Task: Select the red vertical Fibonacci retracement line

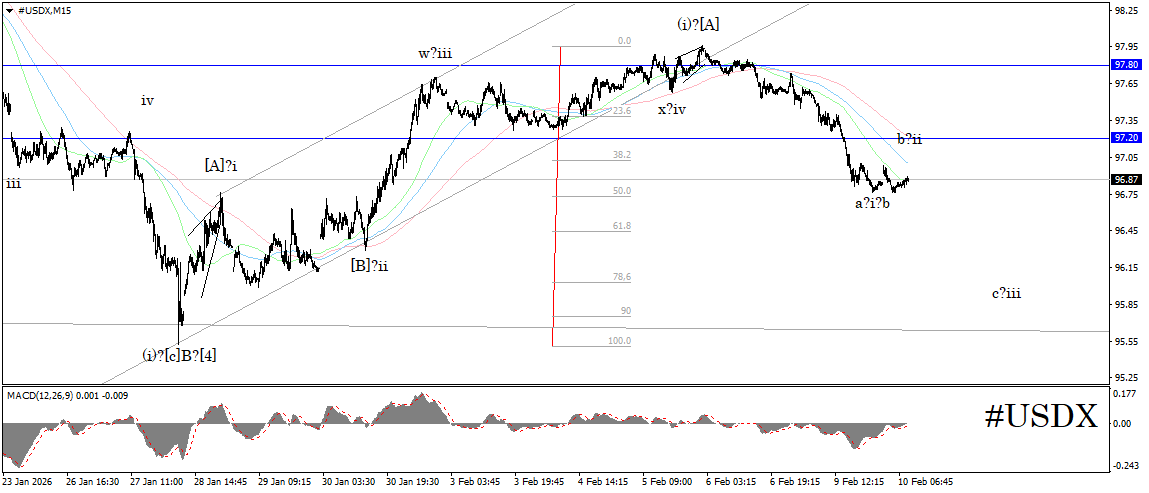Action: pyautogui.click(x=558, y=196)
